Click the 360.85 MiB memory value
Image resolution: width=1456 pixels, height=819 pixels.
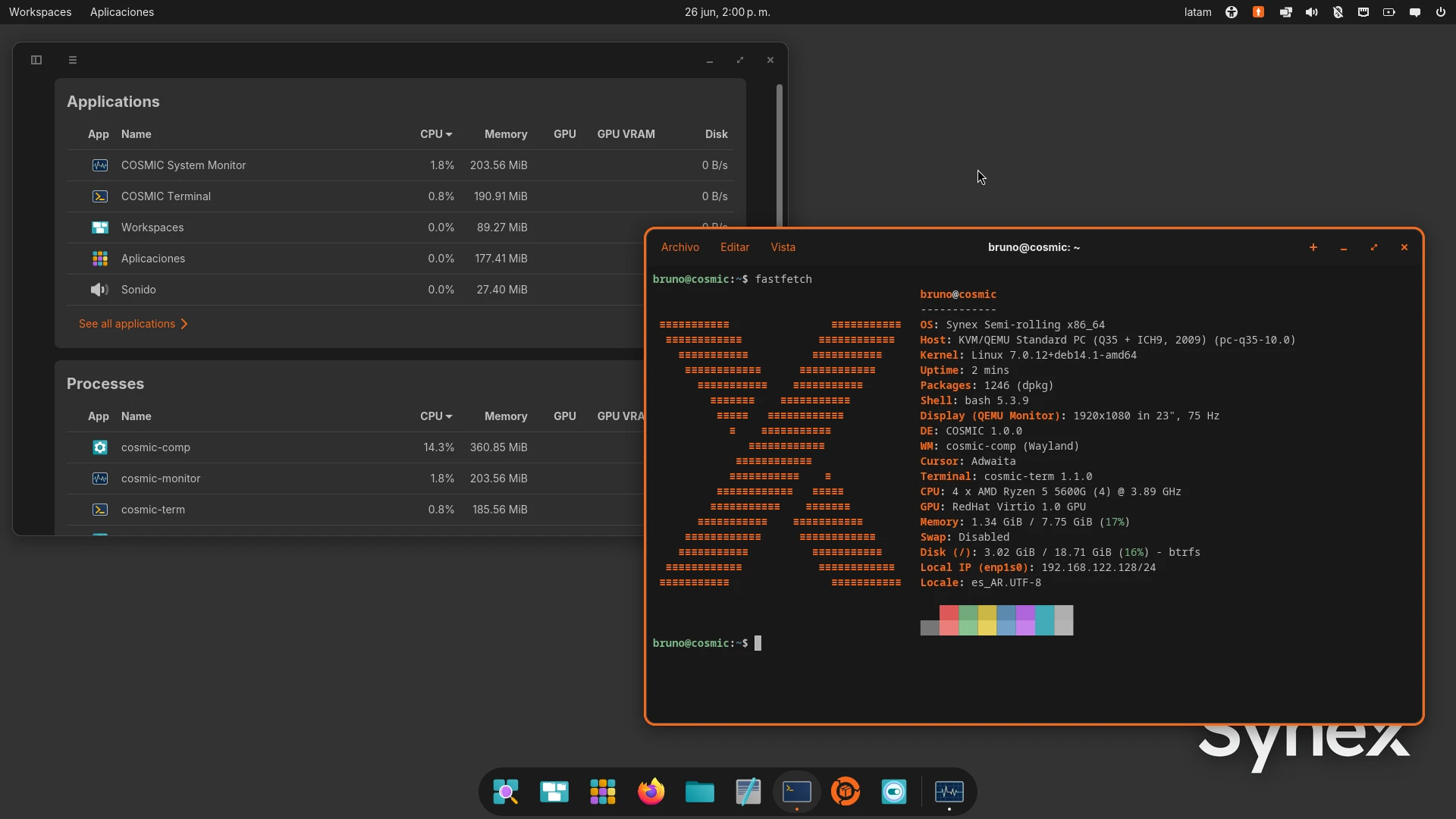498,447
